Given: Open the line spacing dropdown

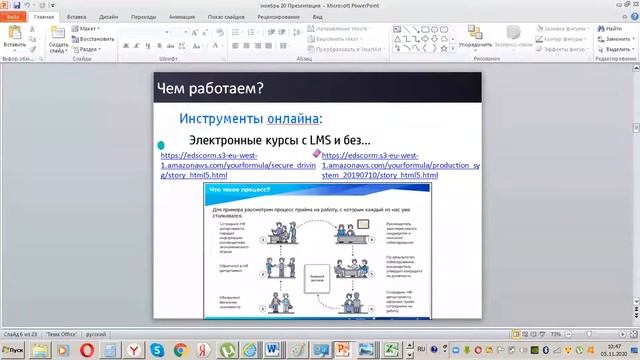Looking at the screenshot, I should coord(297,32).
